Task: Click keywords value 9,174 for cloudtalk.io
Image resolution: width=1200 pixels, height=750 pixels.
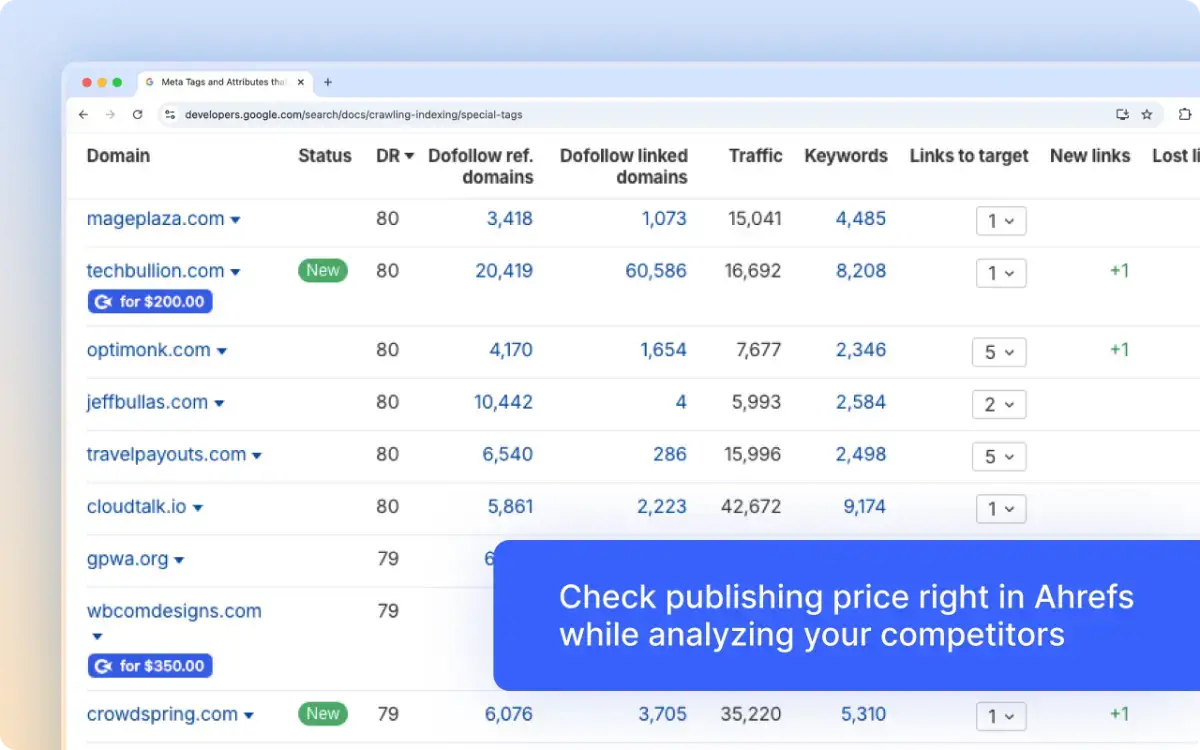Action: [x=864, y=507]
